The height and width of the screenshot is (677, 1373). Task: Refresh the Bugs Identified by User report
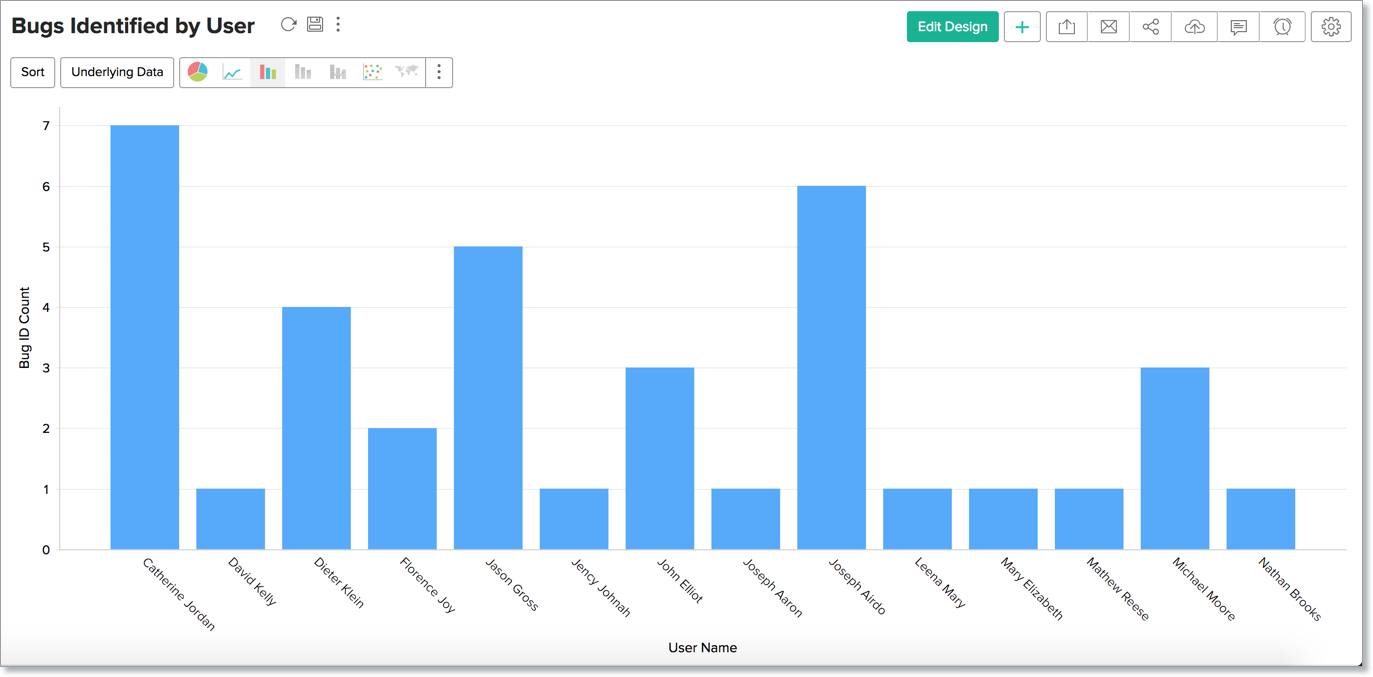click(288, 24)
